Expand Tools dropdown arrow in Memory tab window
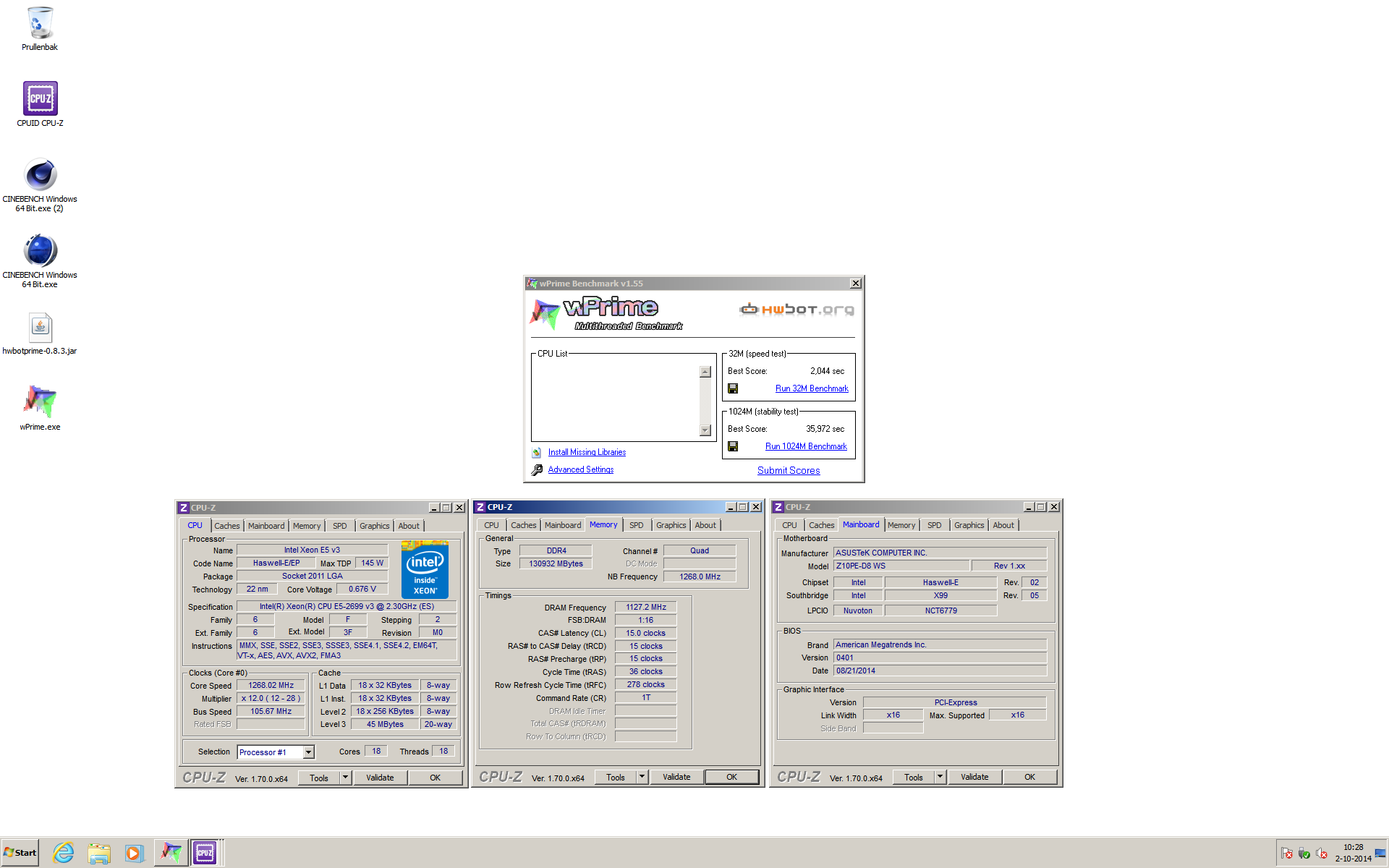The height and width of the screenshot is (868, 1389). point(642,777)
